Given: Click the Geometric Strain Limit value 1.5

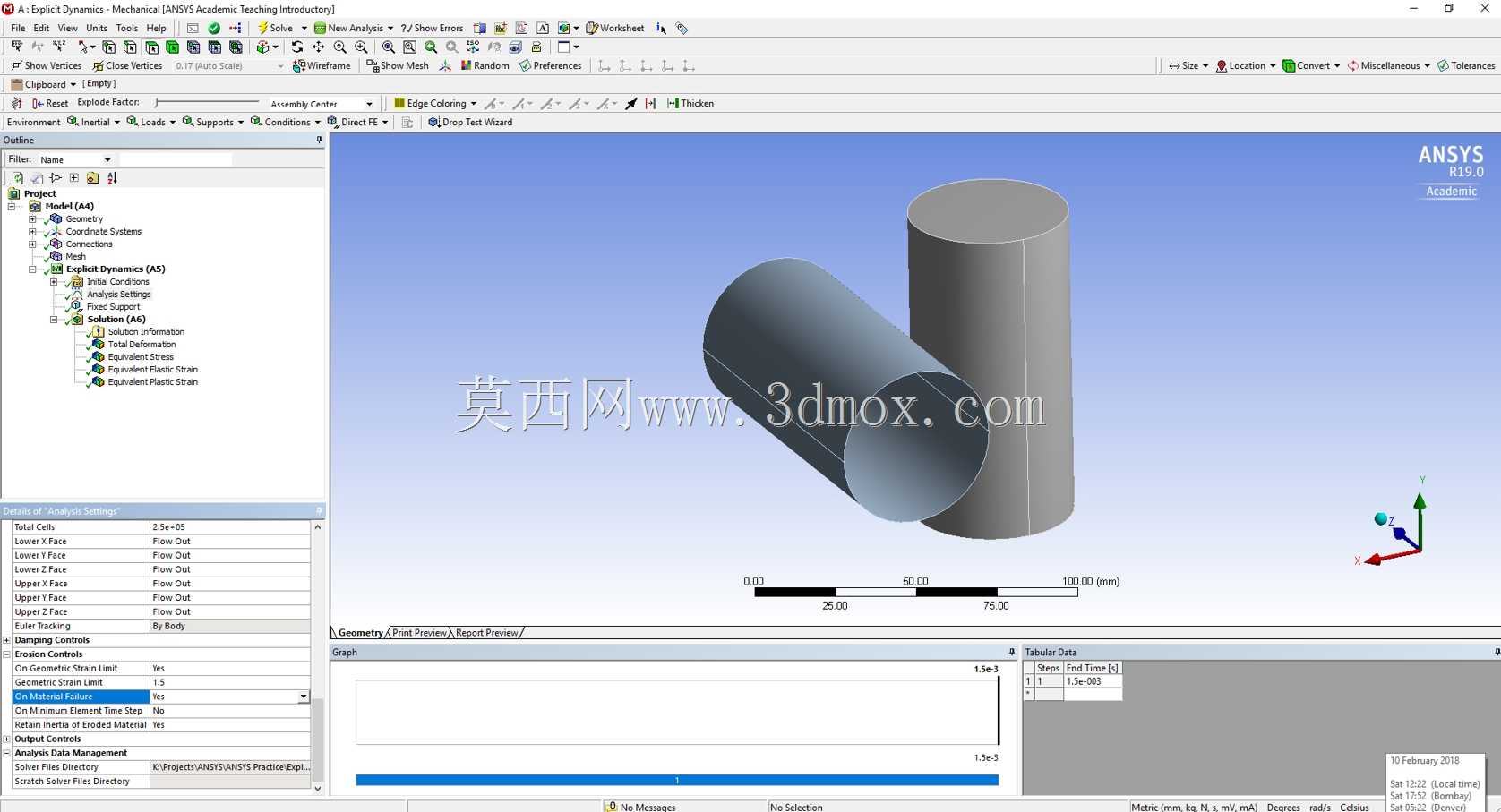Looking at the screenshot, I should coord(229,682).
